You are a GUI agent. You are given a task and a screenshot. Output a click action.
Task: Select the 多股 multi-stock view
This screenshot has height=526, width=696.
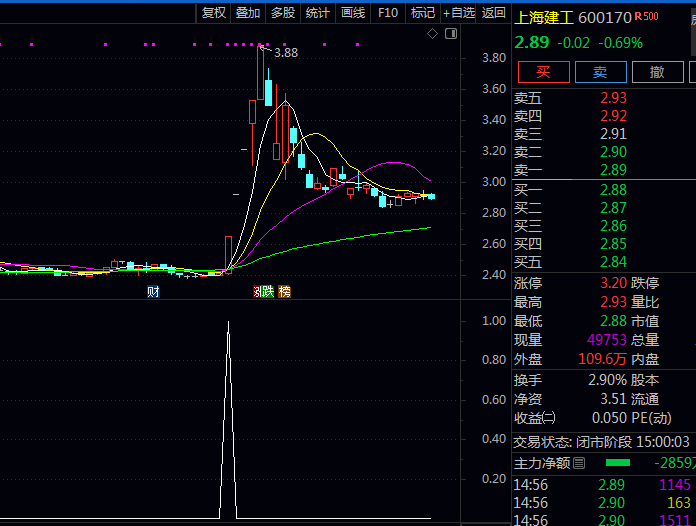pos(283,12)
